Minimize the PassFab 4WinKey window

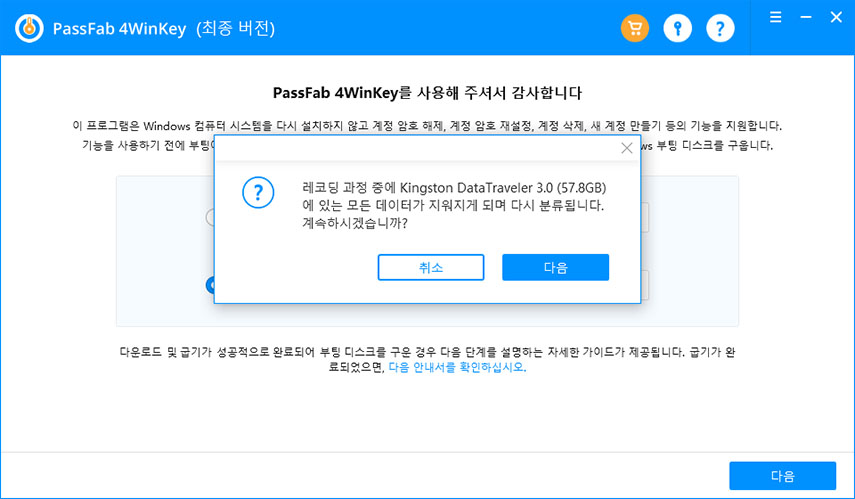806,17
